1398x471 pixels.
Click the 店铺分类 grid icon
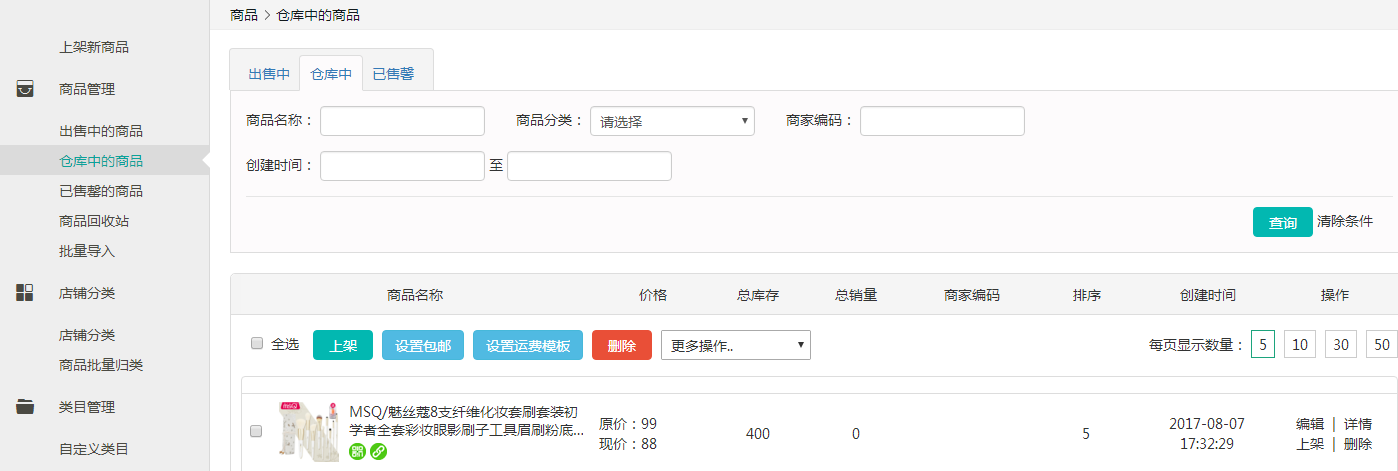click(x=25, y=293)
